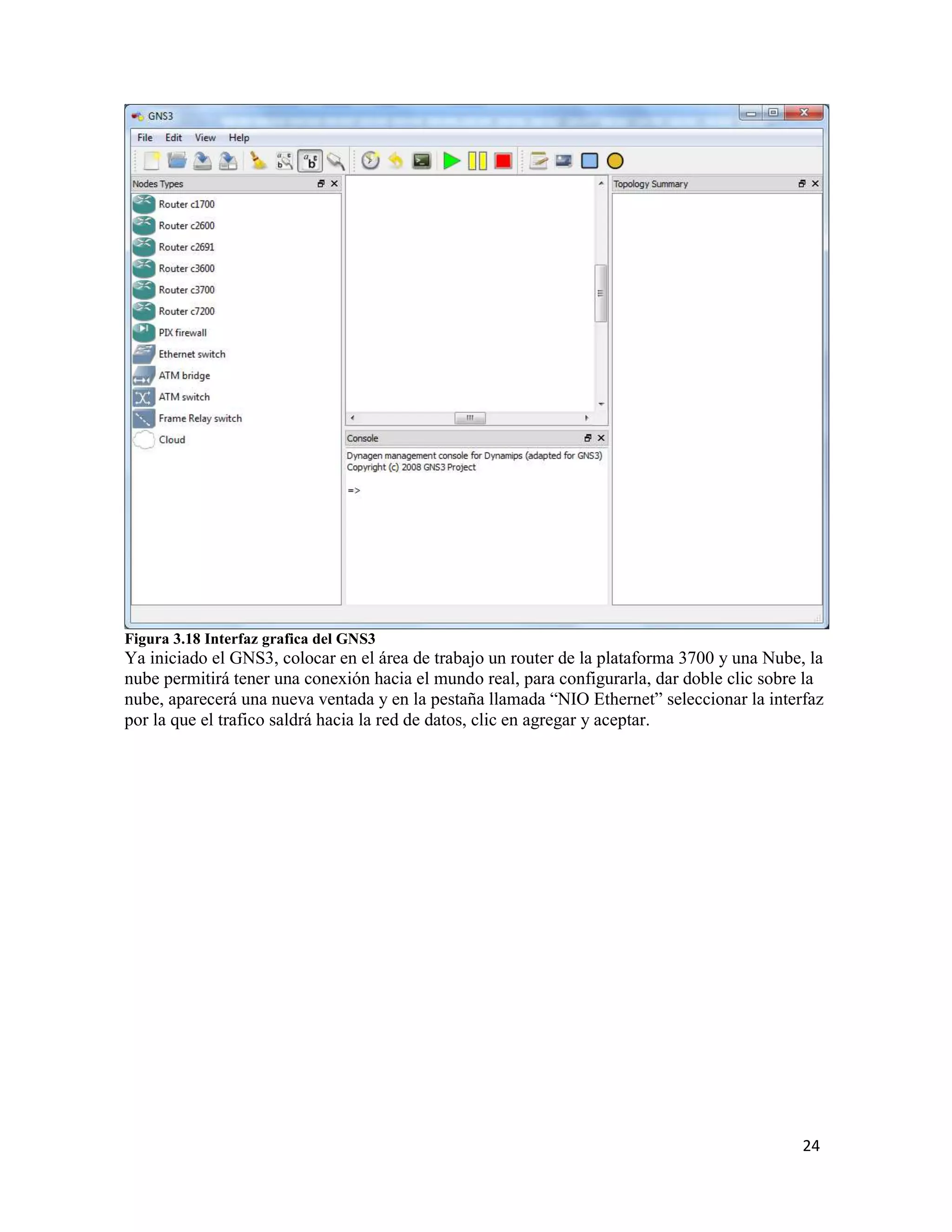Select ATM switch node icon
The width and height of the screenshot is (952, 1232).
tap(144, 397)
